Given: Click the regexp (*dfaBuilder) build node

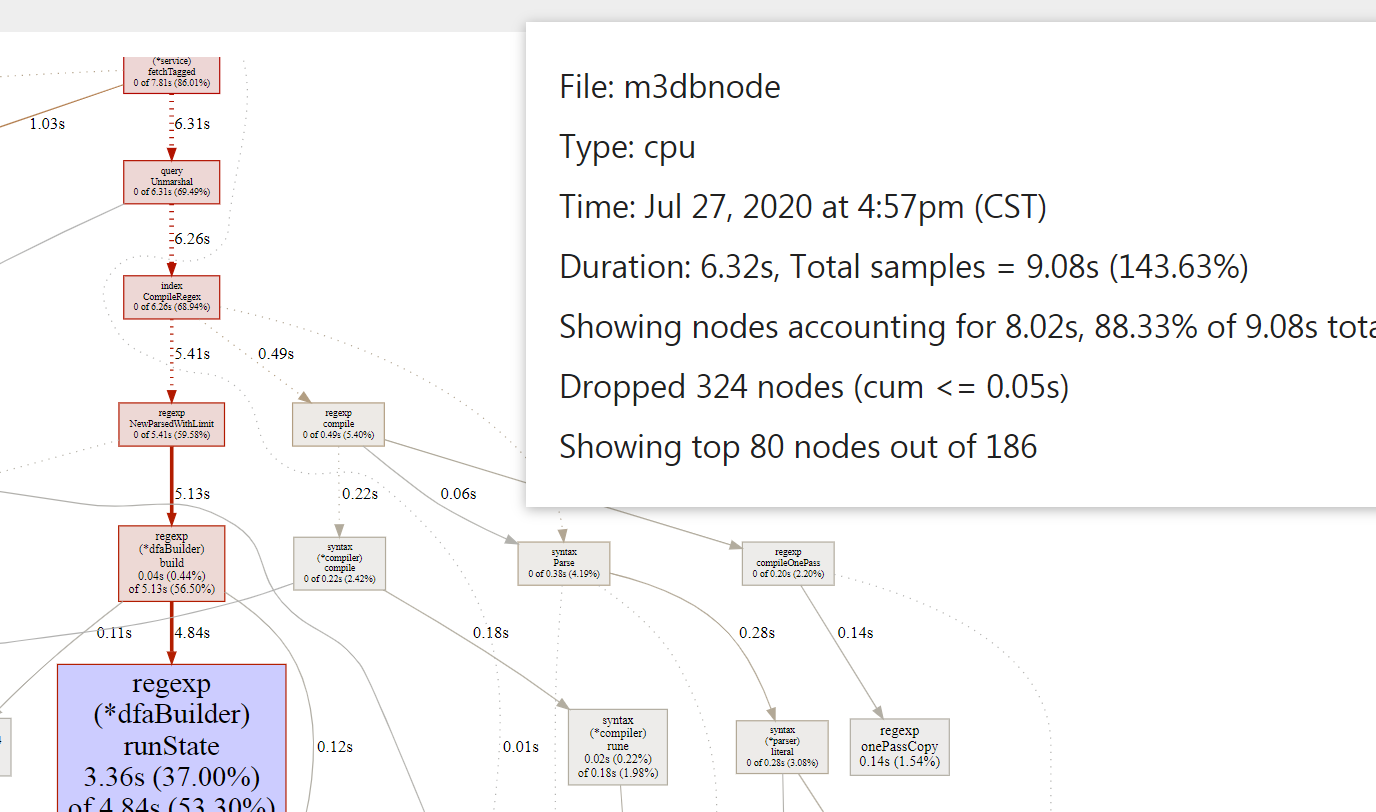Looking at the screenshot, I should (x=171, y=563).
